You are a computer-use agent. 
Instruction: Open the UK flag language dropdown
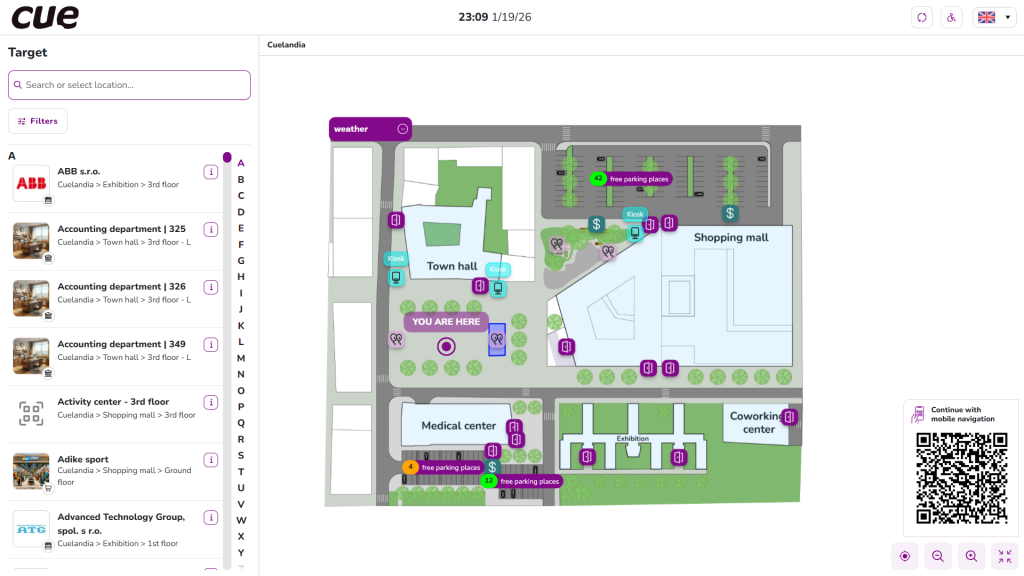tap(994, 18)
